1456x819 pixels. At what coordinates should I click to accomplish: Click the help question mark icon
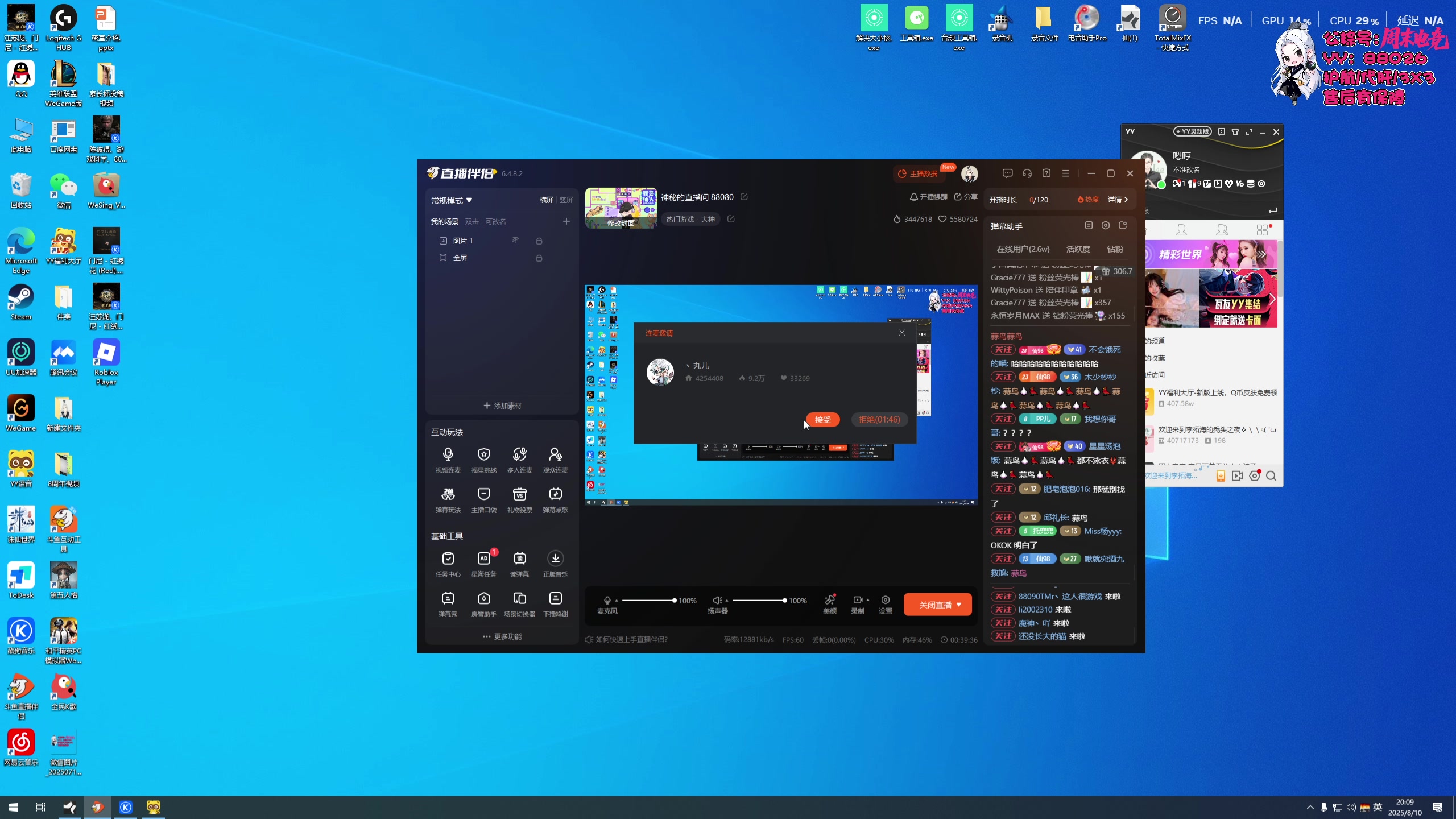pyautogui.click(x=1046, y=173)
